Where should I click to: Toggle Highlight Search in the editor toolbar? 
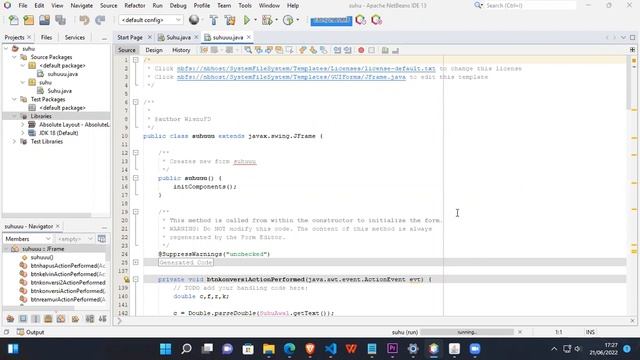tap(279, 50)
